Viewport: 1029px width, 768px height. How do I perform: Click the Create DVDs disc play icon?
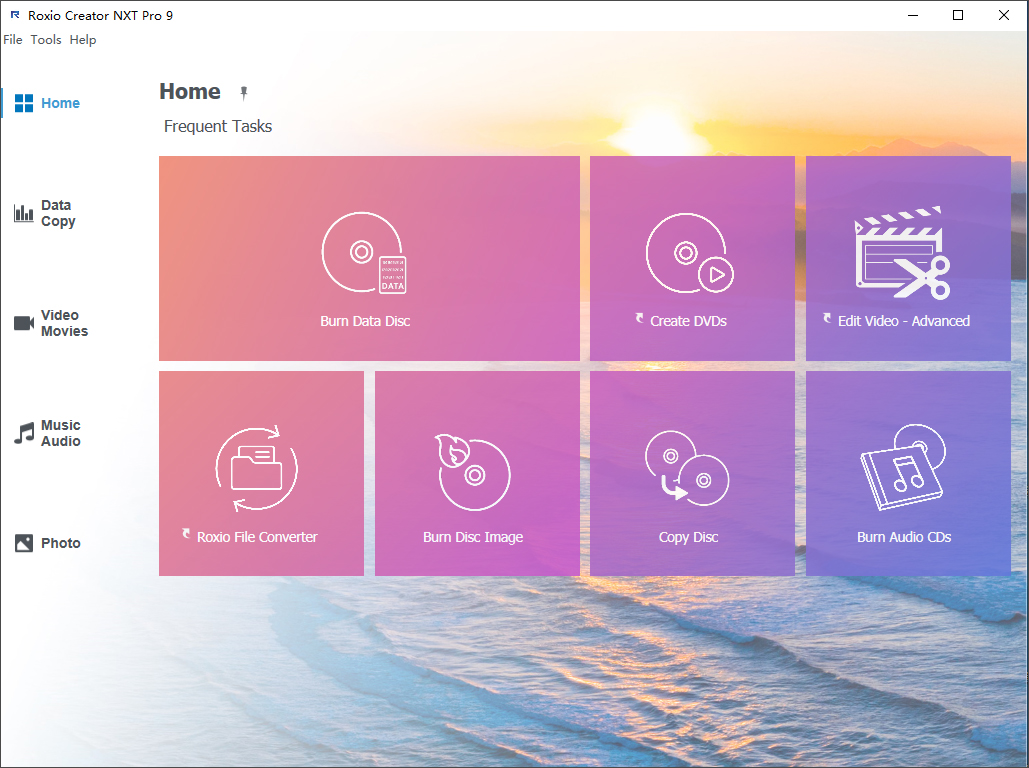[690, 253]
